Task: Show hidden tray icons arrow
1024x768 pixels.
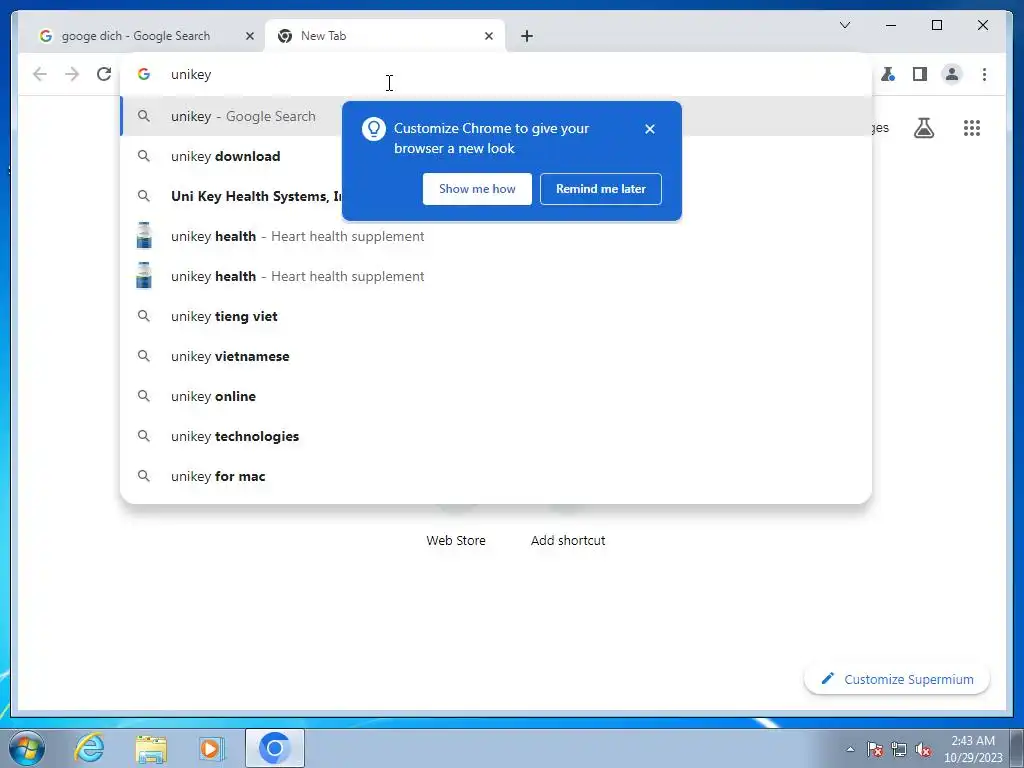Action: (x=850, y=749)
